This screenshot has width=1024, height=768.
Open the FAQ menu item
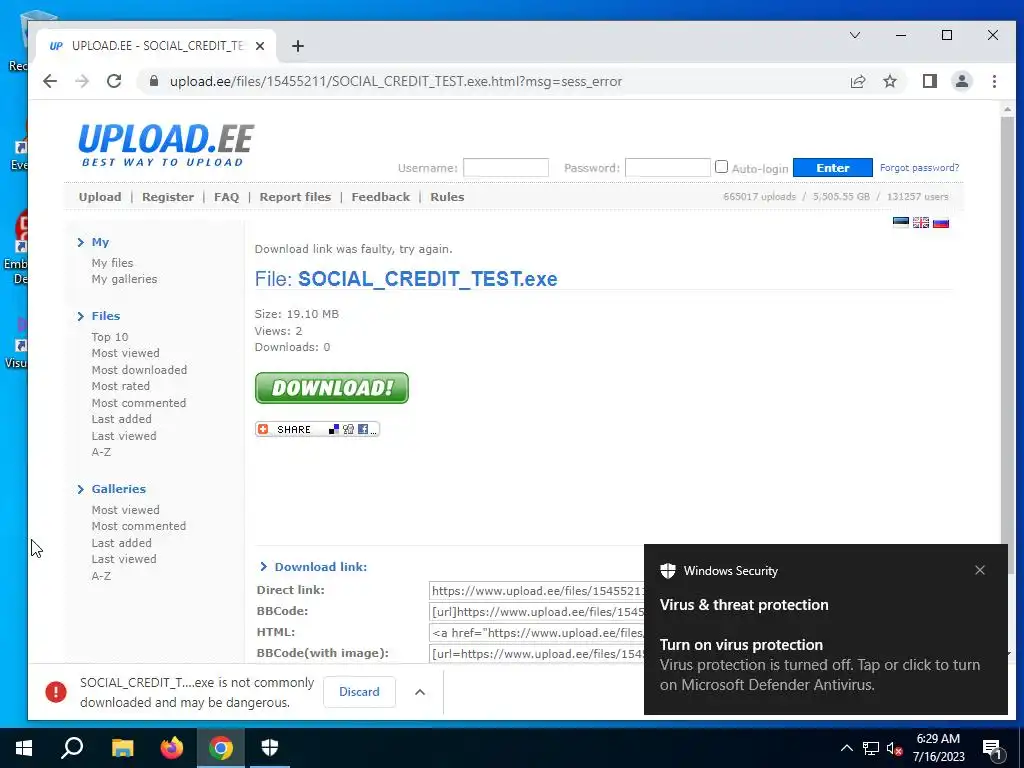pyautogui.click(x=227, y=197)
